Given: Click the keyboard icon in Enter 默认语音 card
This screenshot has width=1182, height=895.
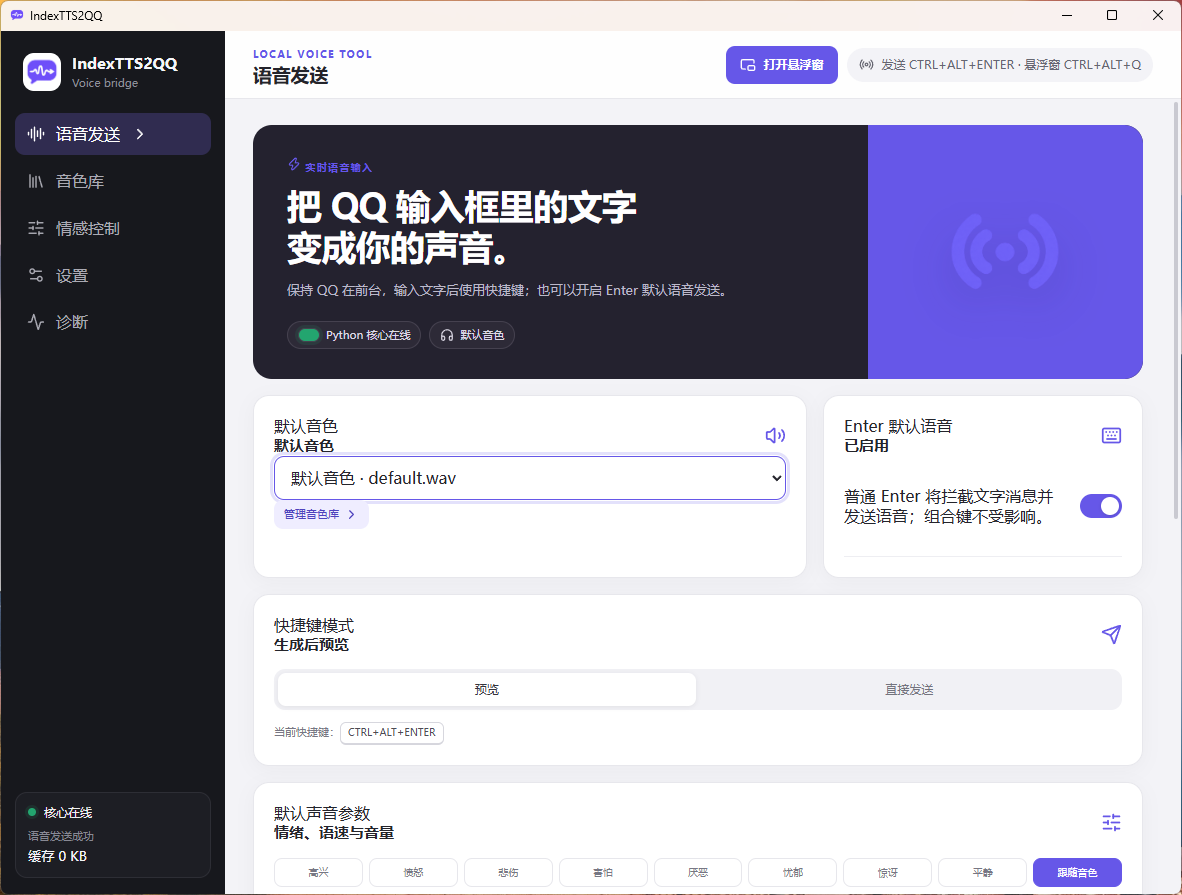Looking at the screenshot, I should click(x=1111, y=435).
